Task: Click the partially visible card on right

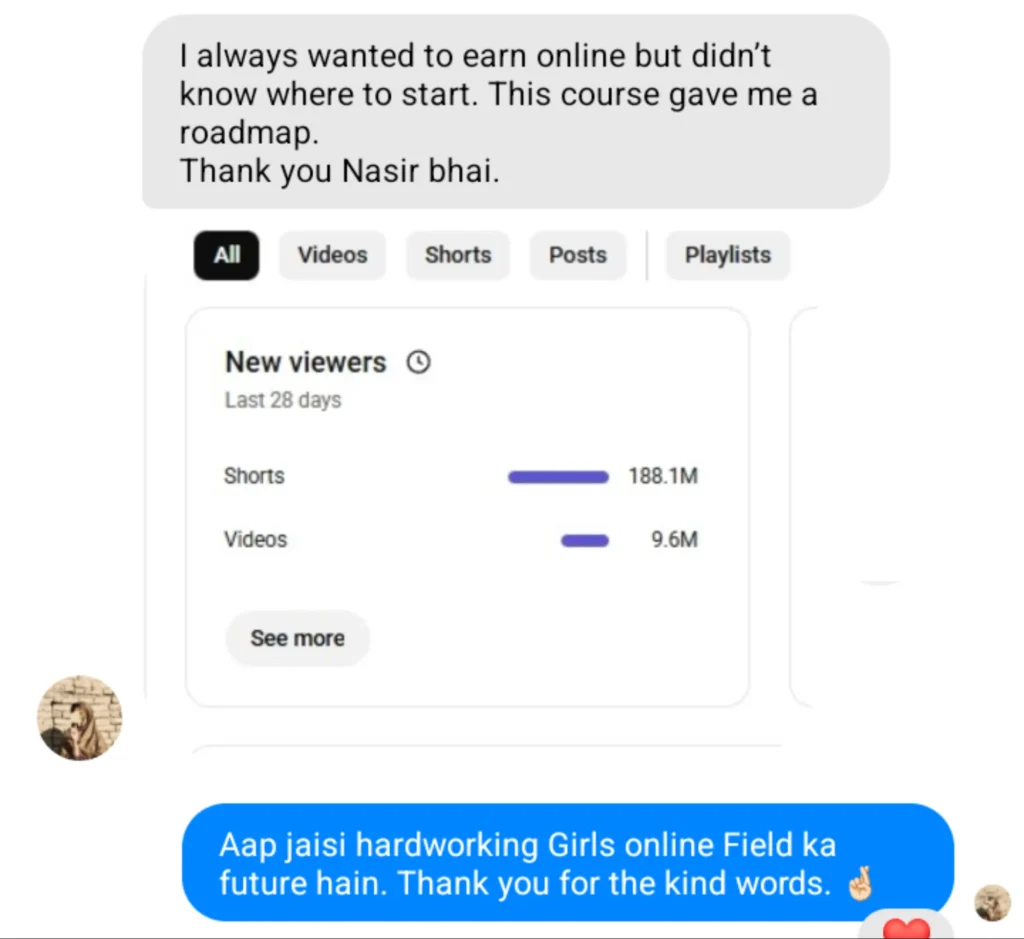Action: coord(803,507)
